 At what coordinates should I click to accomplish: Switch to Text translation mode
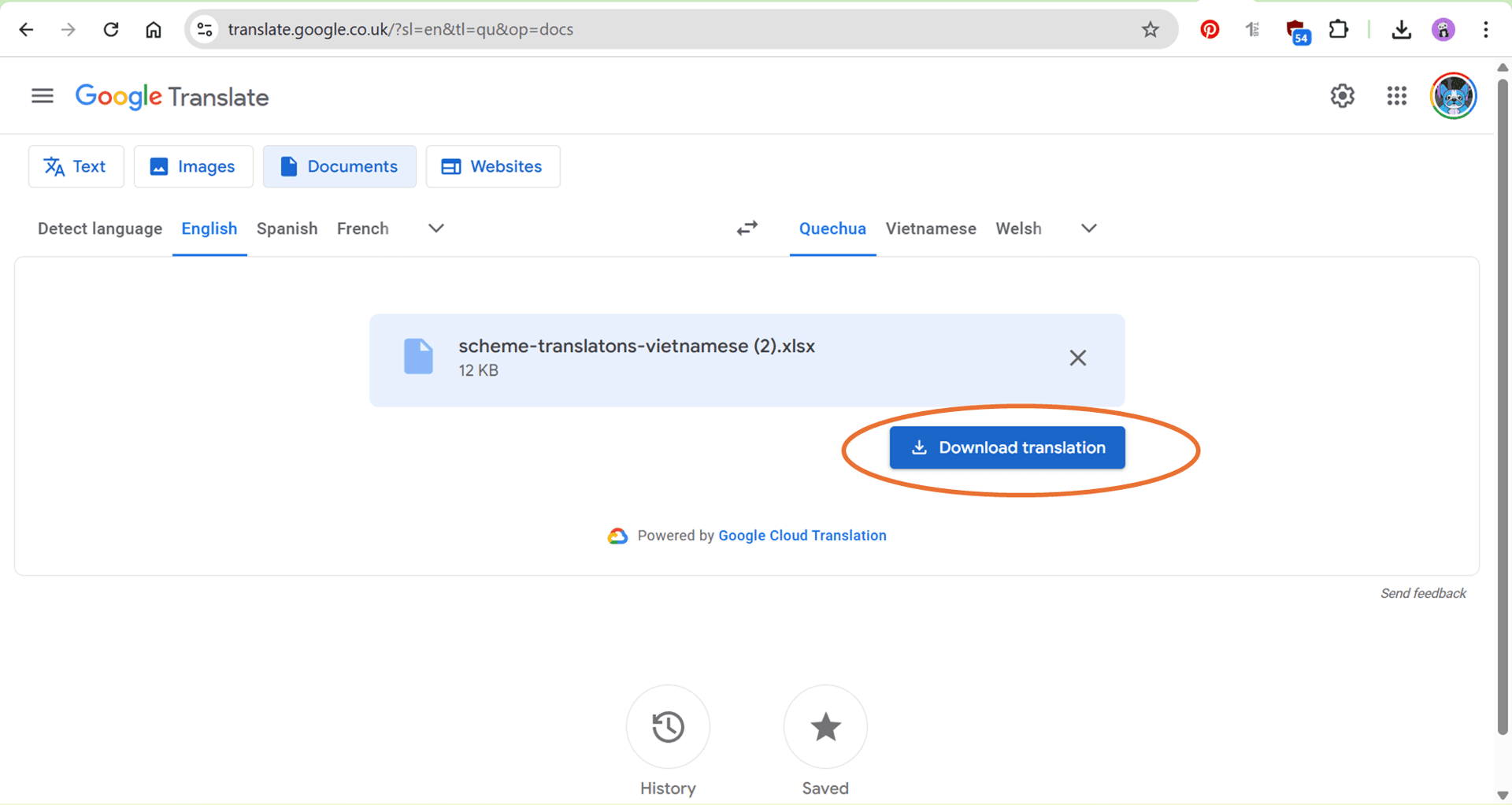(76, 166)
